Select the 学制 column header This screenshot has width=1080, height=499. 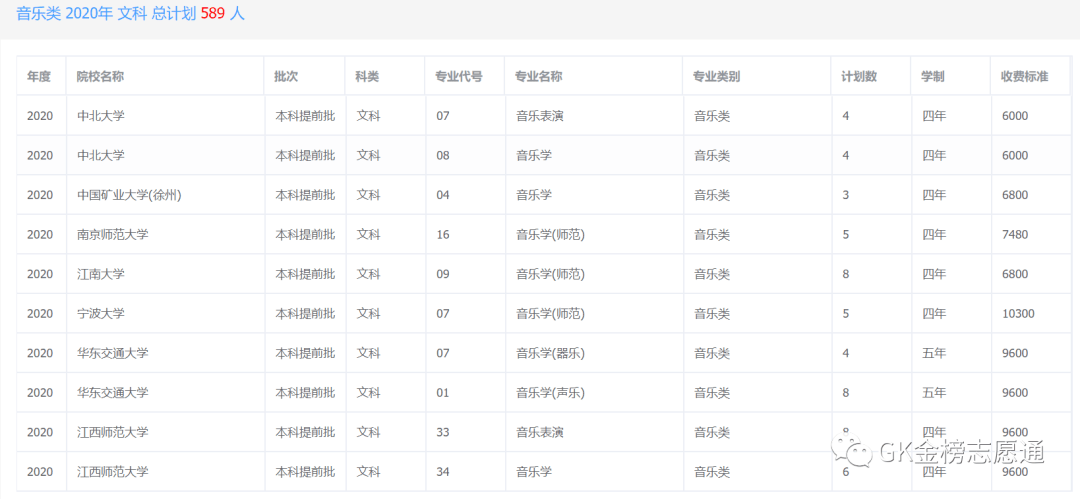pyautogui.click(x=933, y=77)
